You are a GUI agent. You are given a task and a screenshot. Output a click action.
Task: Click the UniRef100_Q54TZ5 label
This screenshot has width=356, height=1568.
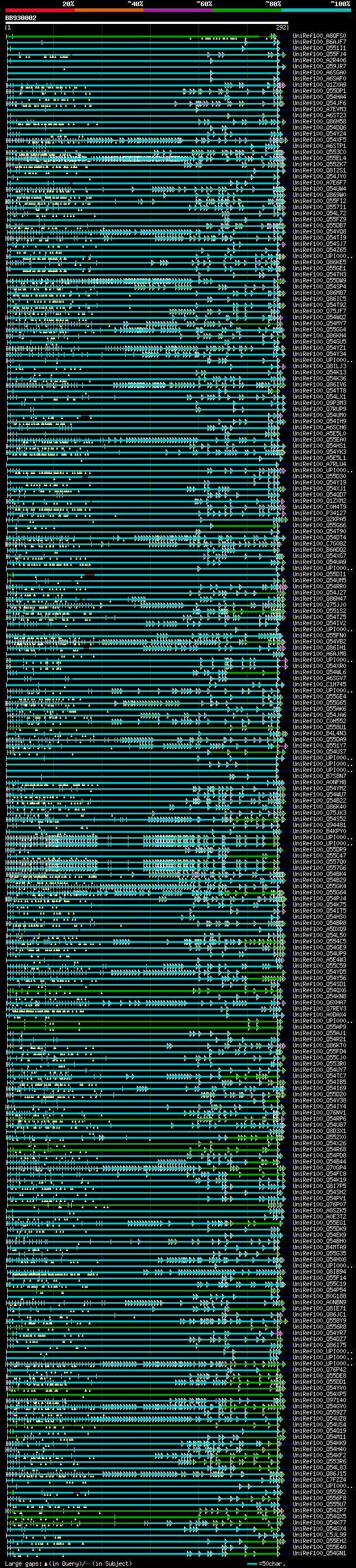coord(319,617)
